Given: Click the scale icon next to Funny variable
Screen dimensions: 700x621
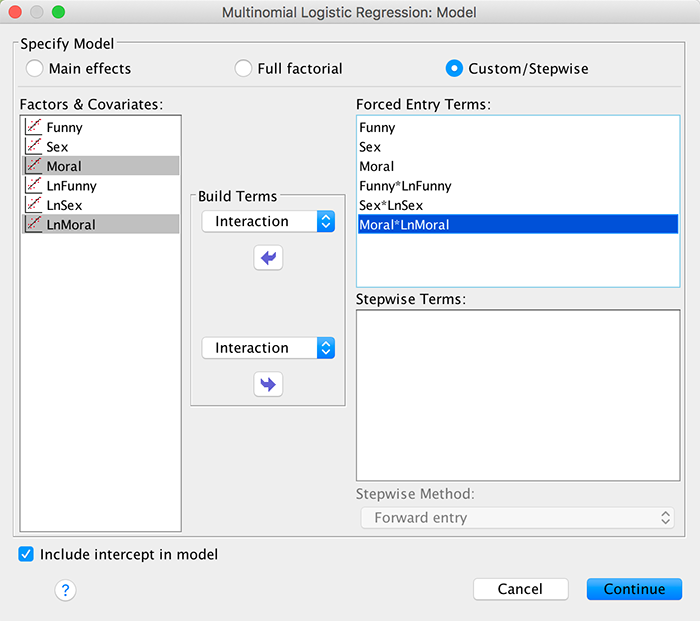Looking at the screenshot, I should [x=34, y=128].
